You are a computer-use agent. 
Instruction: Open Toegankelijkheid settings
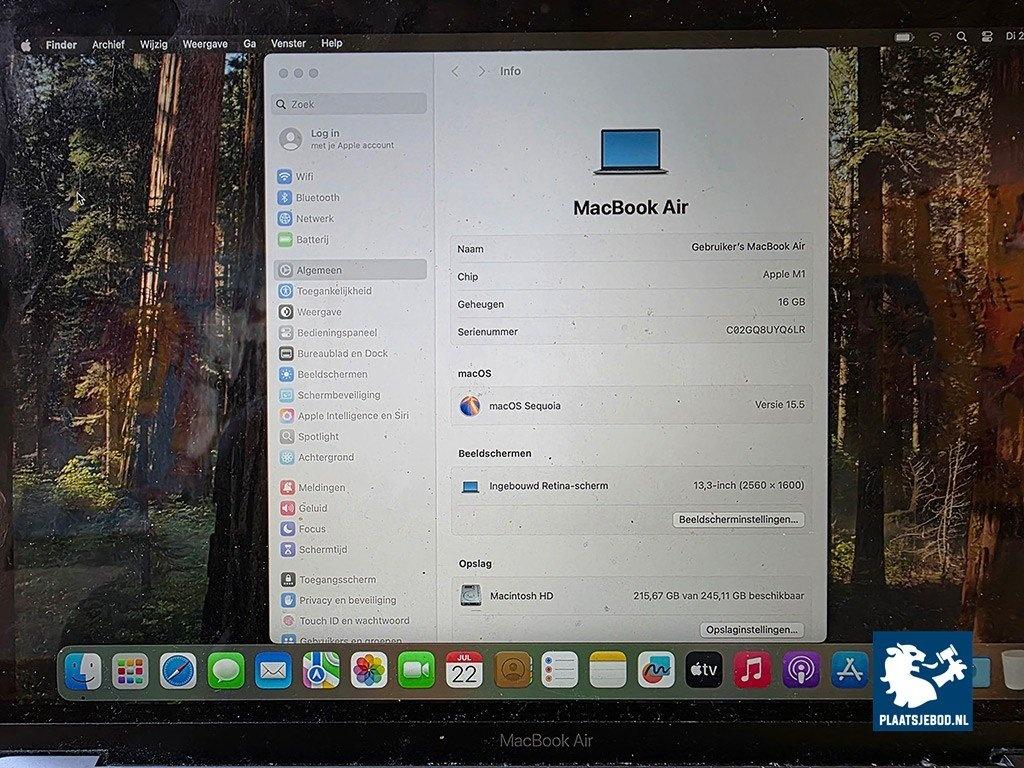pos(325,291)
